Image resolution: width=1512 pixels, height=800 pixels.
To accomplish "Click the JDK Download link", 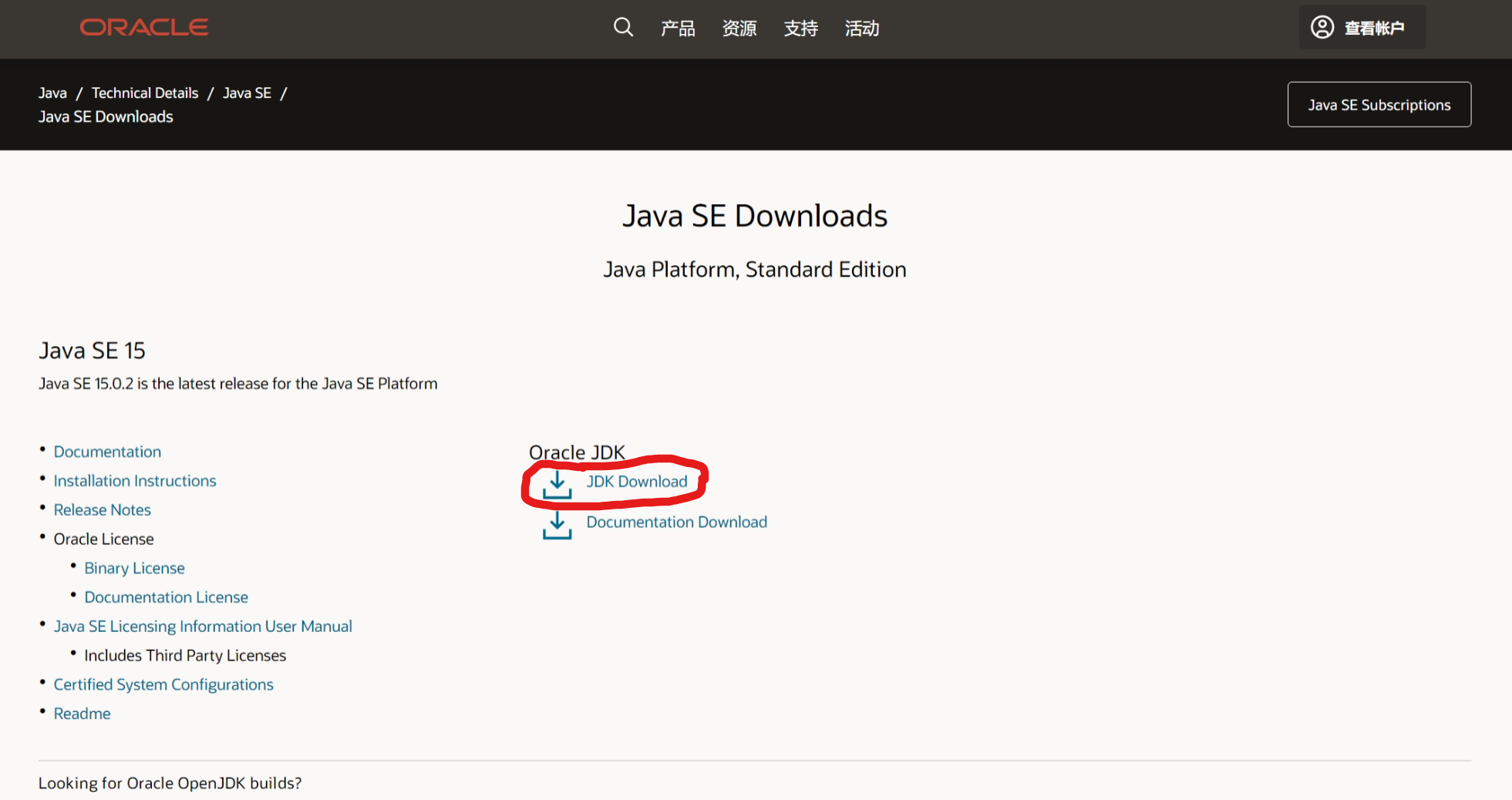I will coord(637,482).
